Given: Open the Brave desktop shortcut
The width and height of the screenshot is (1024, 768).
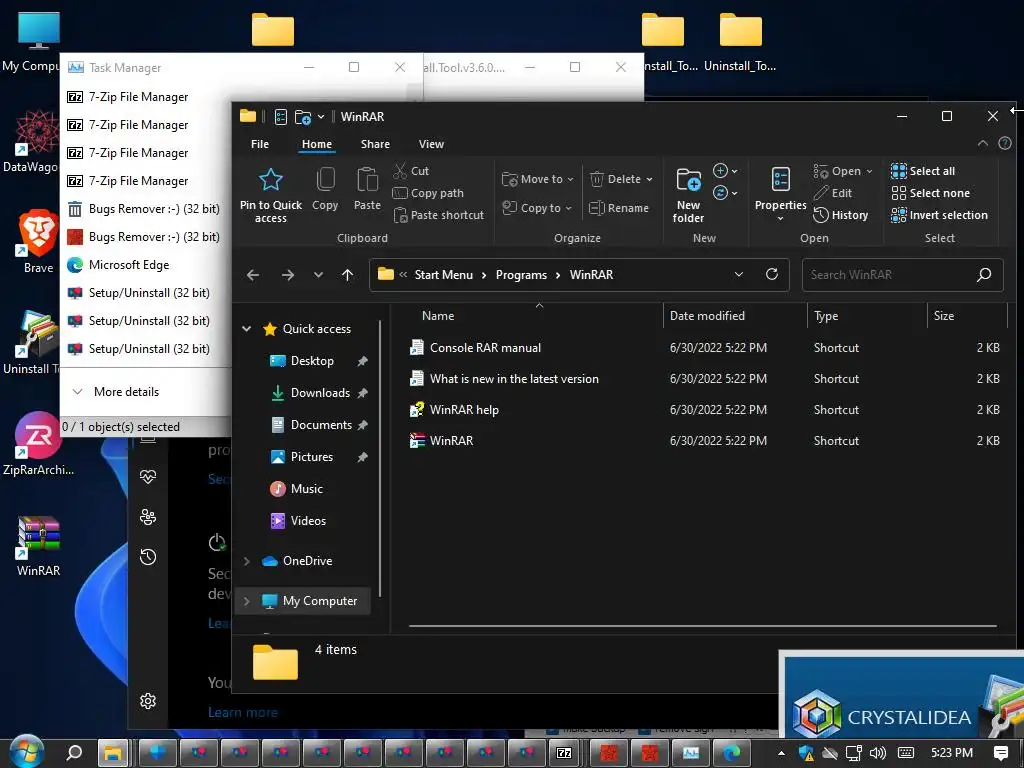Looking at the screenshot, I should 38,241.
